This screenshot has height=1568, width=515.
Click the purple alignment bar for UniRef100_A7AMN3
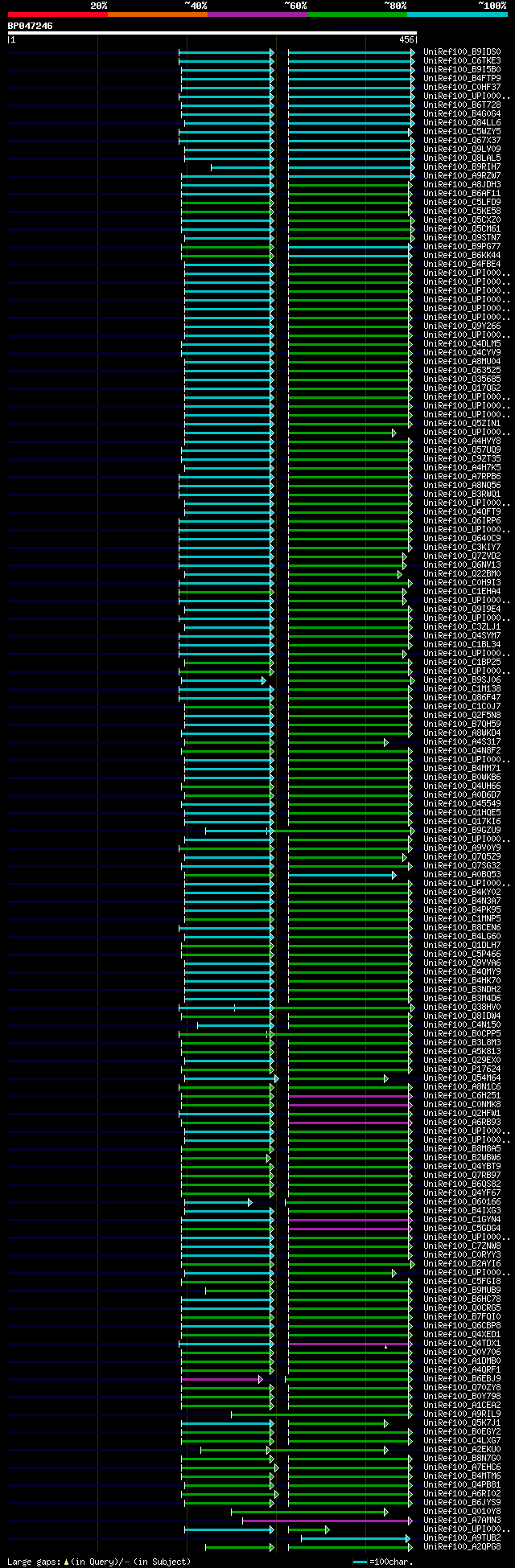(327, 1520)
